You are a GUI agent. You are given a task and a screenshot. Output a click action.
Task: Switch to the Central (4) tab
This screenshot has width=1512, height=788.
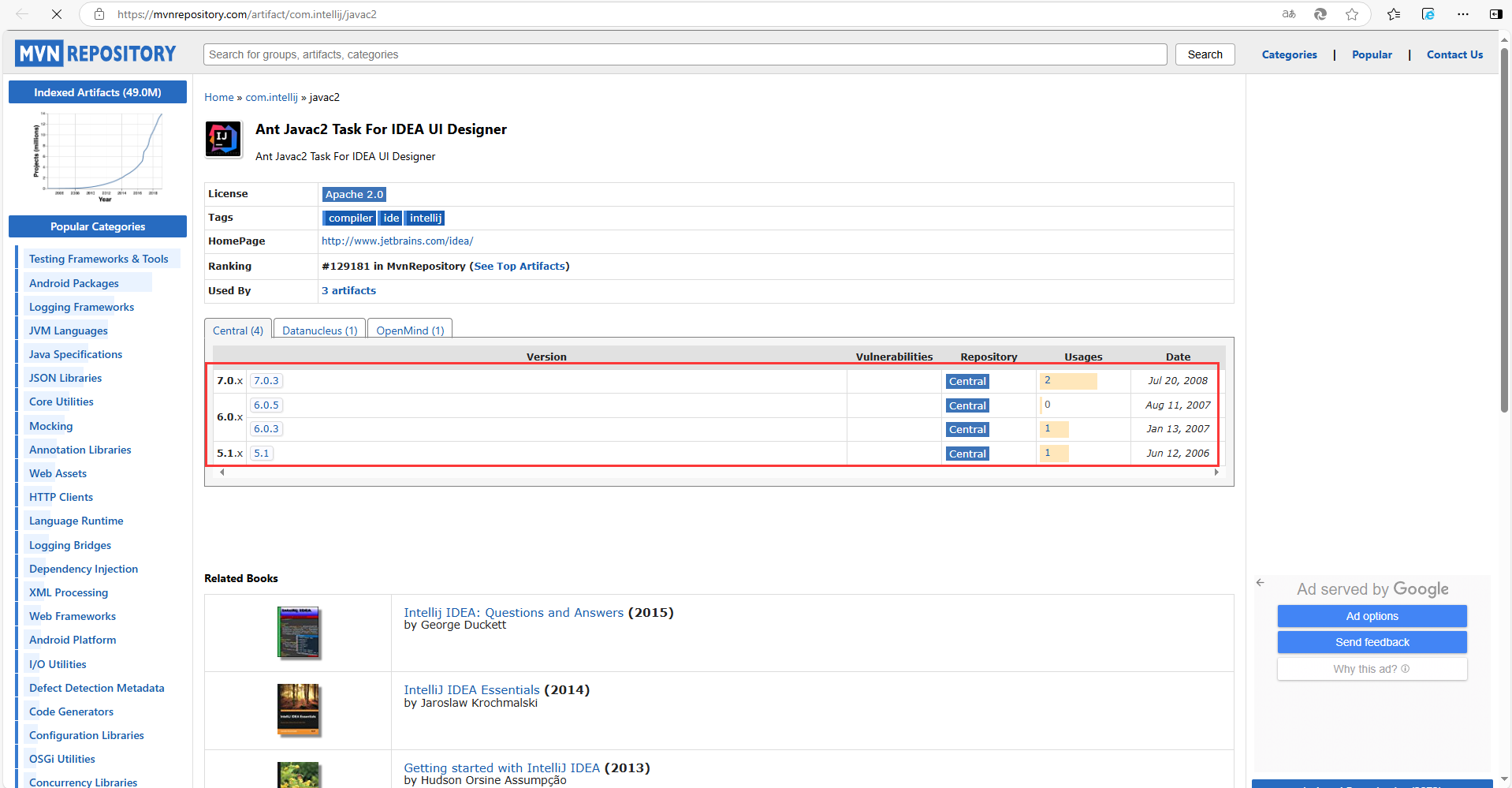[x=238, y=330]
